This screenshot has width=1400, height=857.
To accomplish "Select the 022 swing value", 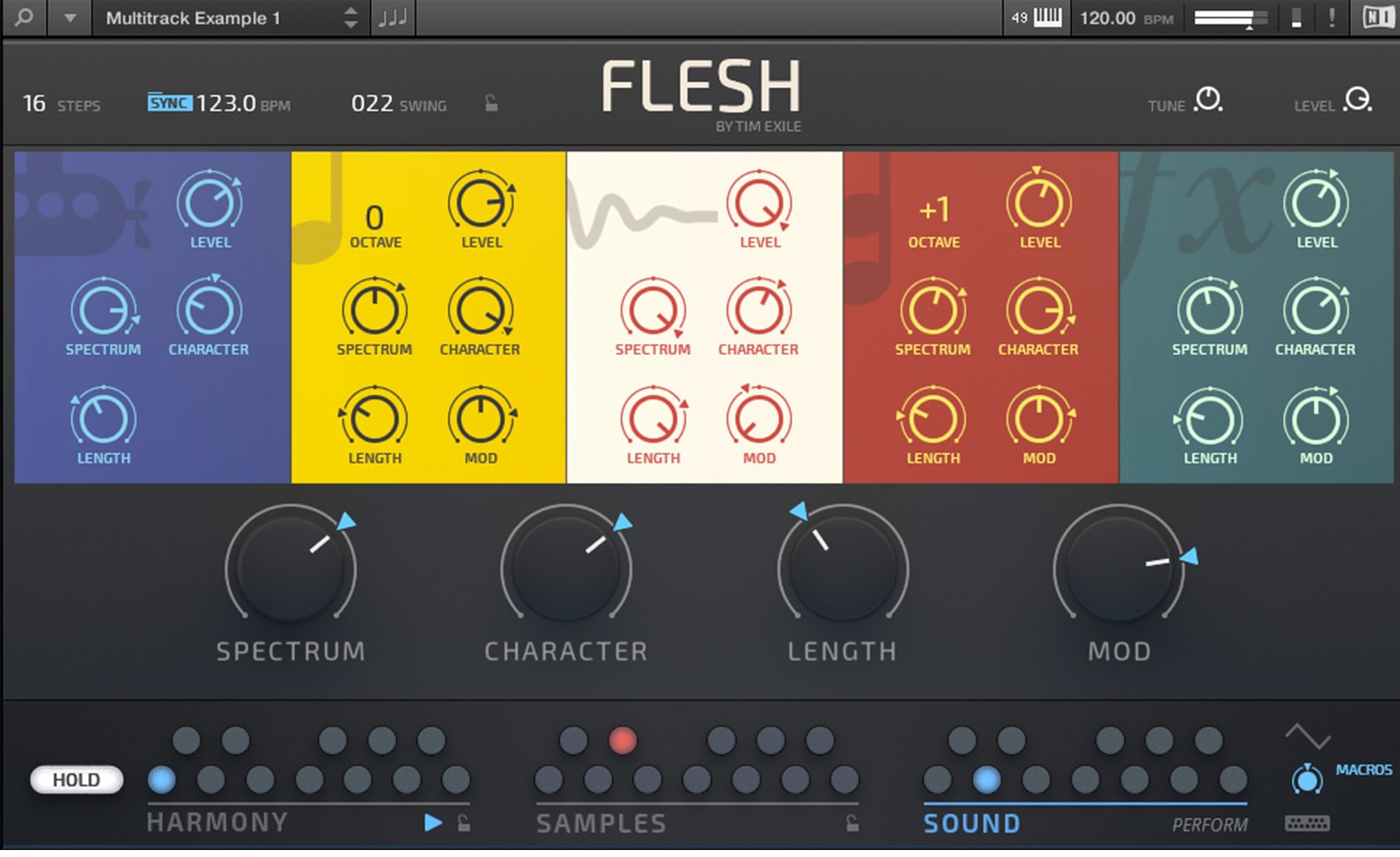I will point(372,104).
